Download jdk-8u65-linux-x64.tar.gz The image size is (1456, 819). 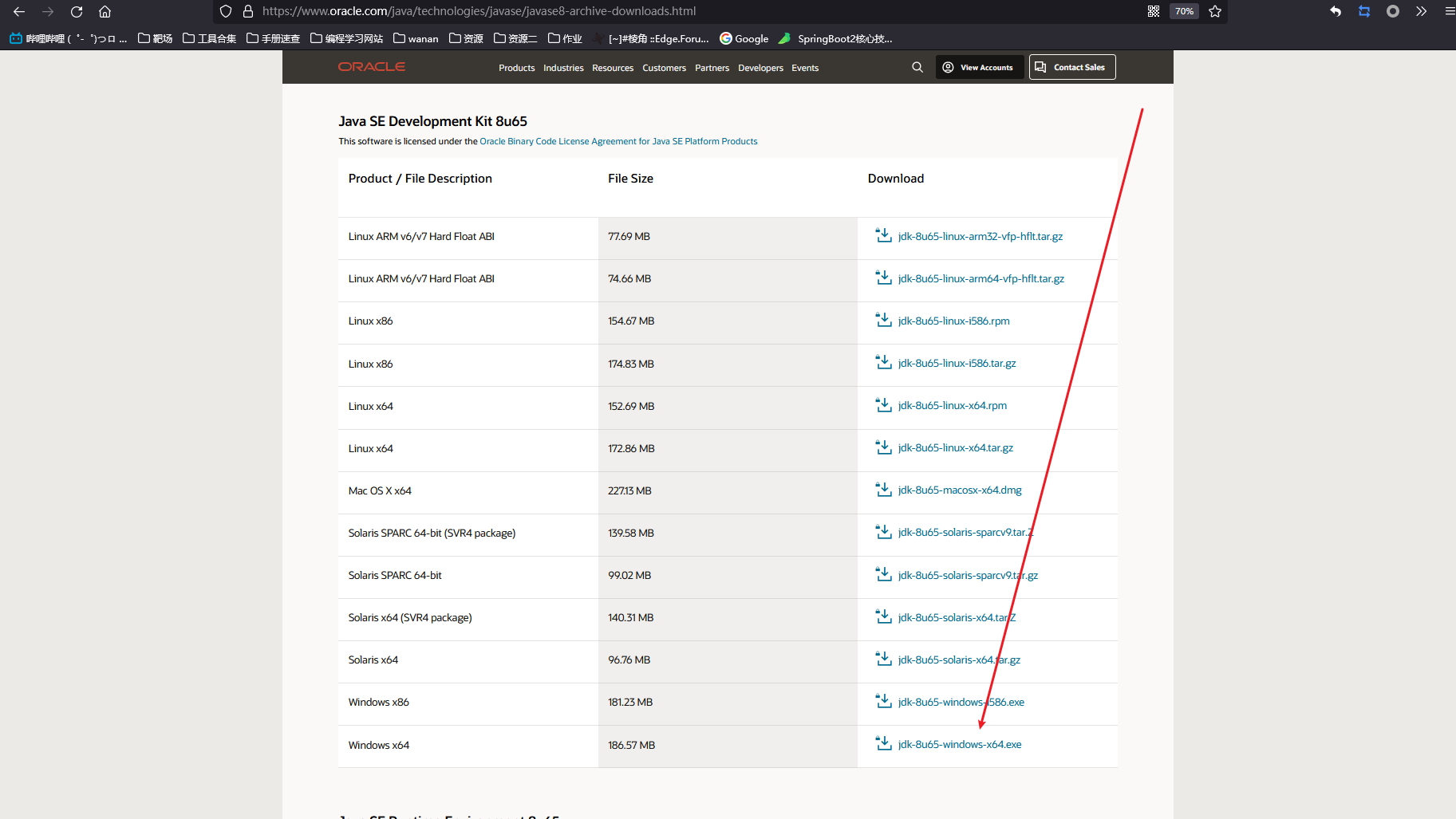(955, 447)
